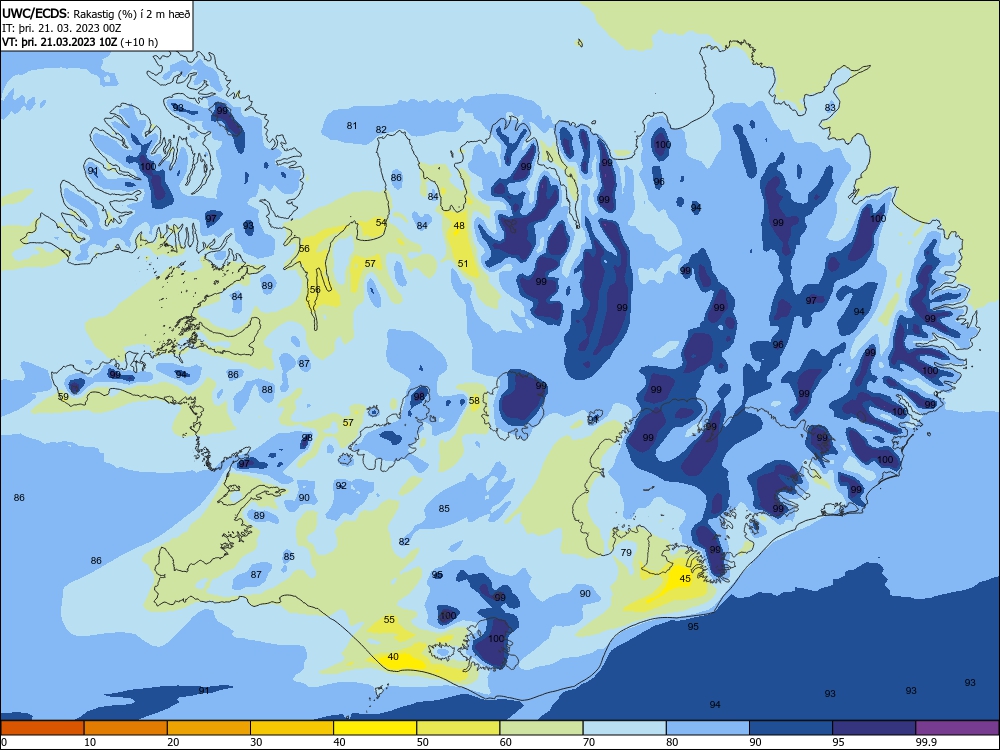Click the 'UWC/ECDS' title text
The width and height of the screenshot is (1000, 750).
click(x=32, y=13)
